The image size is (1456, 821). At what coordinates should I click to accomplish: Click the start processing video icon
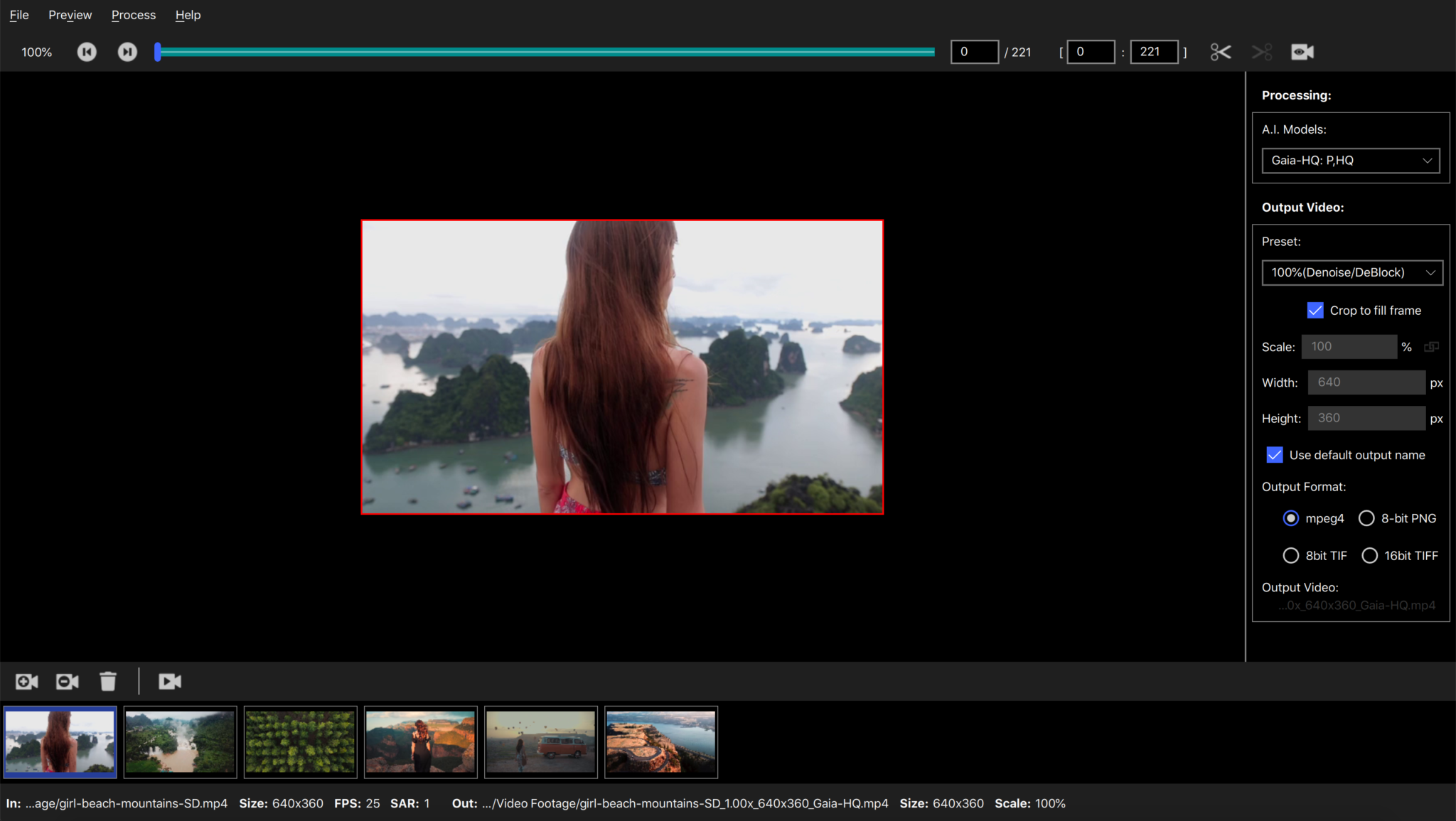(170, 682)
